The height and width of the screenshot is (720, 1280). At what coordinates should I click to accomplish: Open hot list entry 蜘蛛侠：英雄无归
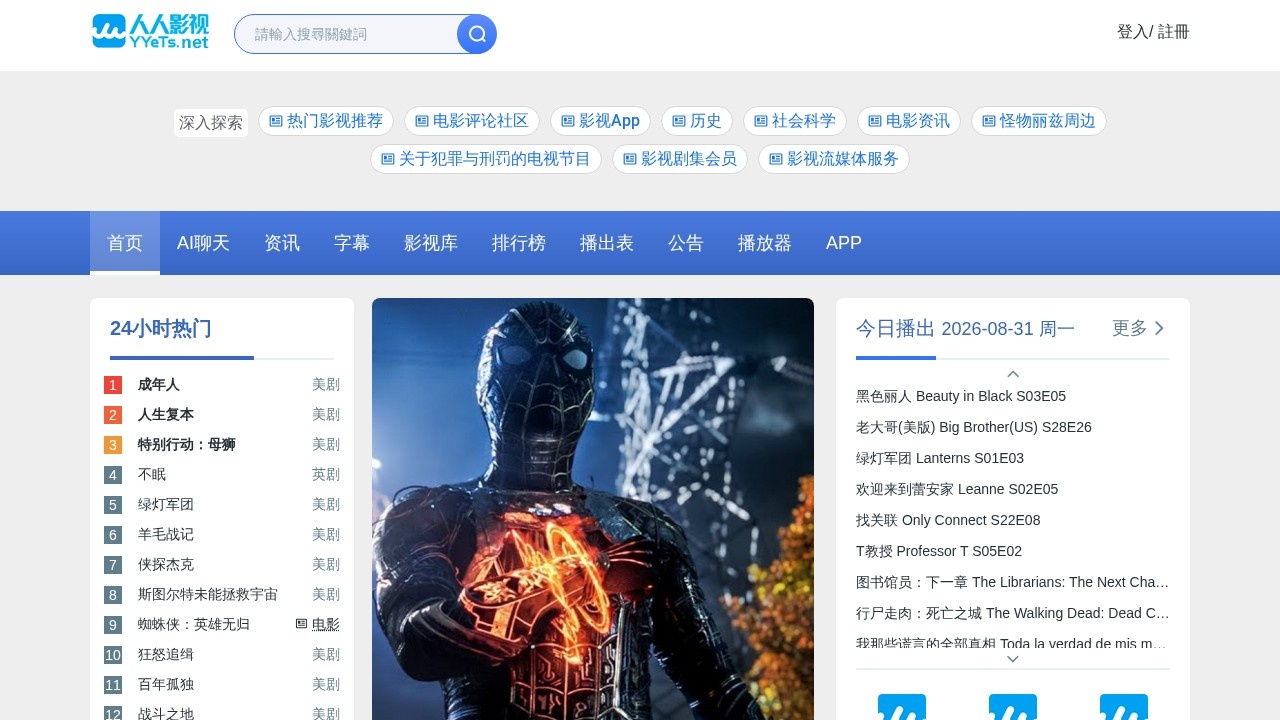click(194, 625)
